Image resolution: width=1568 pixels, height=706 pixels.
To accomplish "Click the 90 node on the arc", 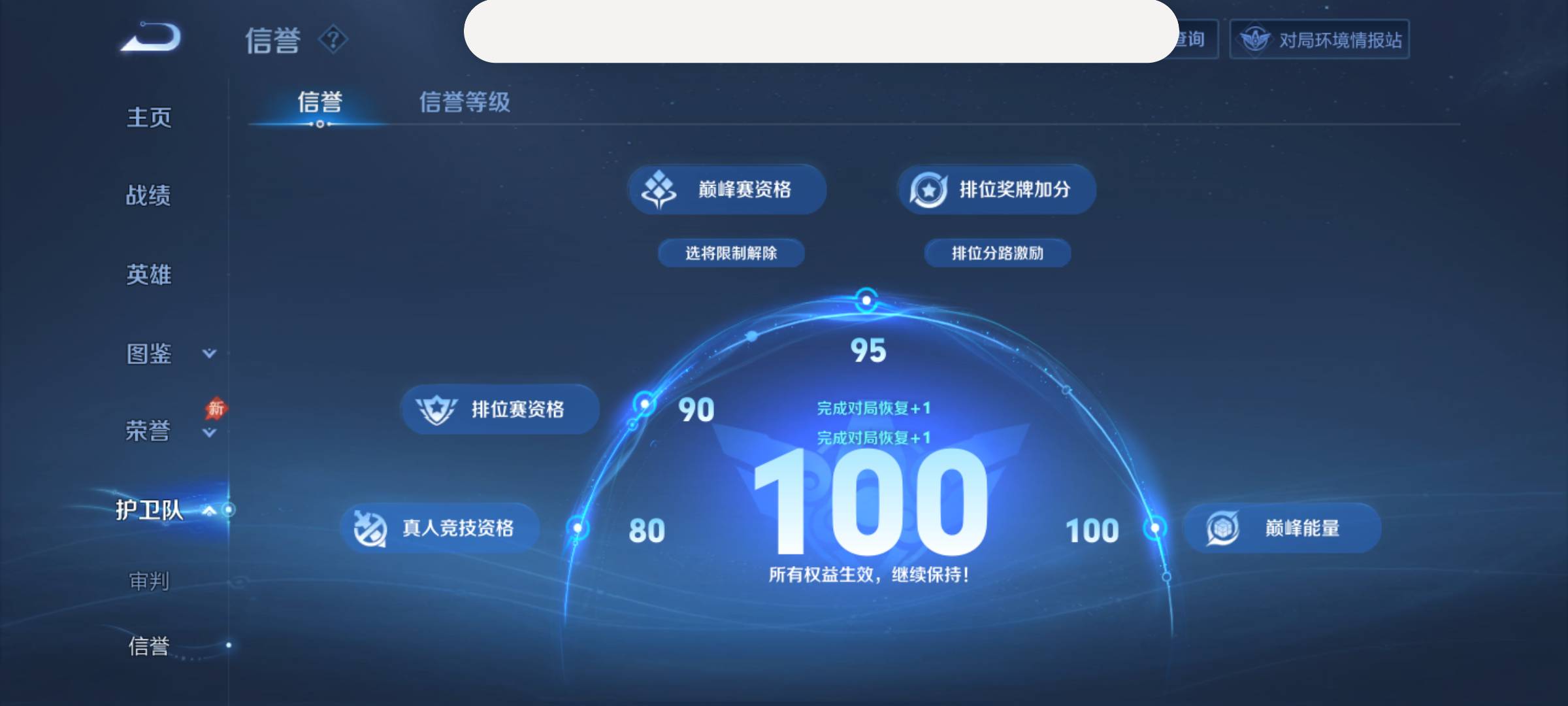I will click(x=644, y=405).
